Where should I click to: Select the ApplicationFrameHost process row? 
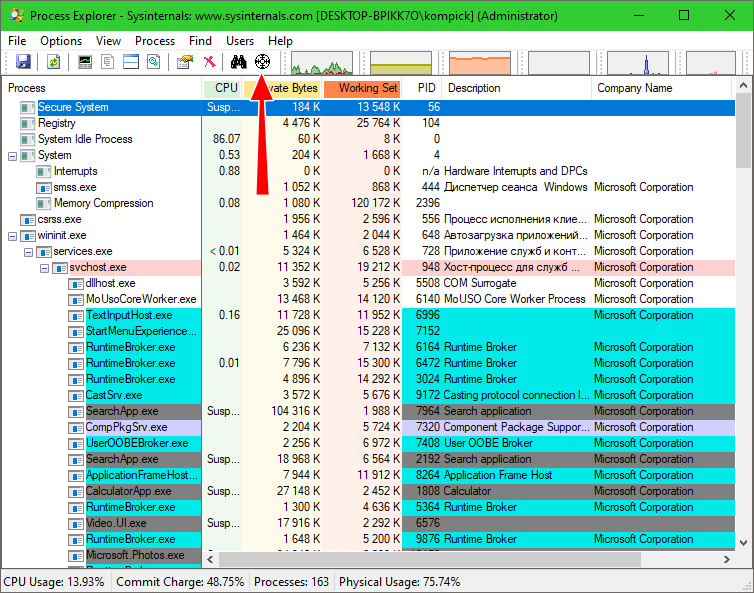pyautogui.click(x=368, y=475)
